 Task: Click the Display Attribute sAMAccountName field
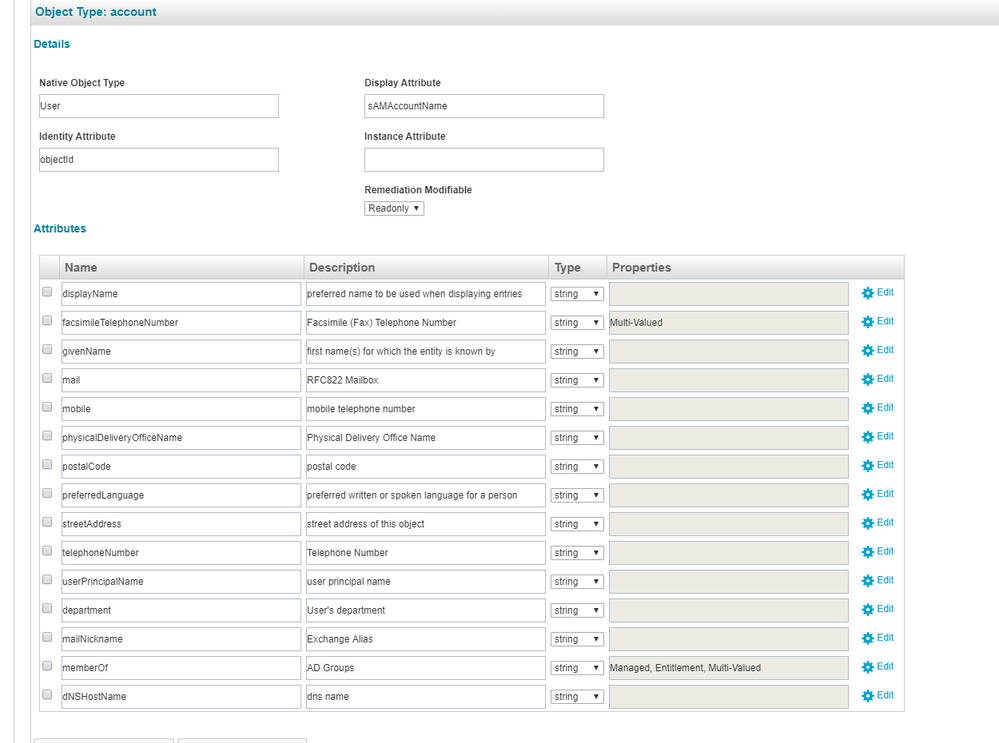pyautogui.click(x=483, y=106)
